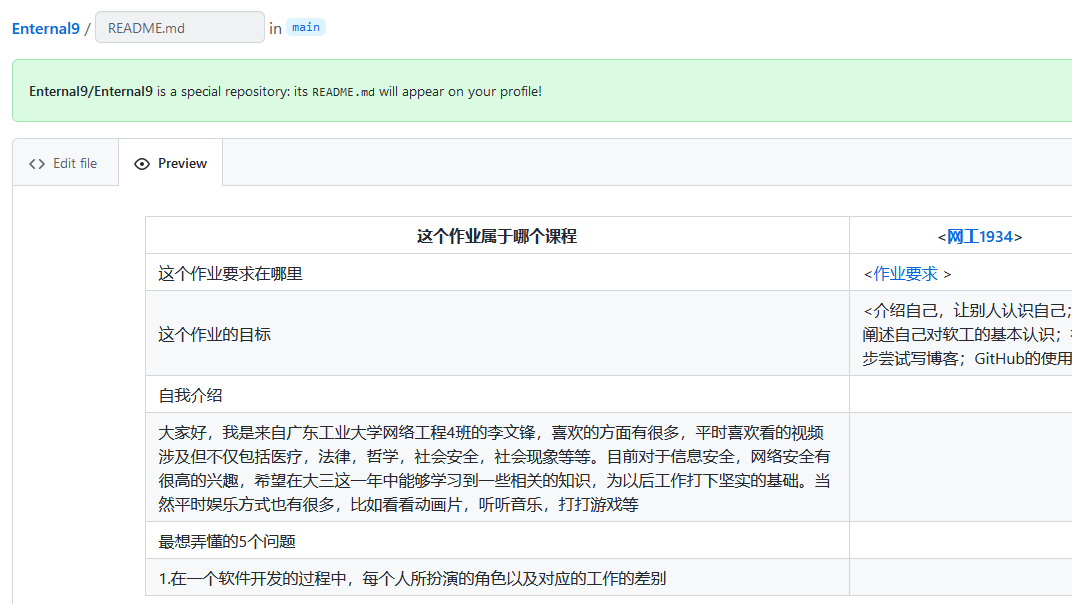1072x604 pixels.
Task: Switch to the Edit file tab
Action: point(65,163)
